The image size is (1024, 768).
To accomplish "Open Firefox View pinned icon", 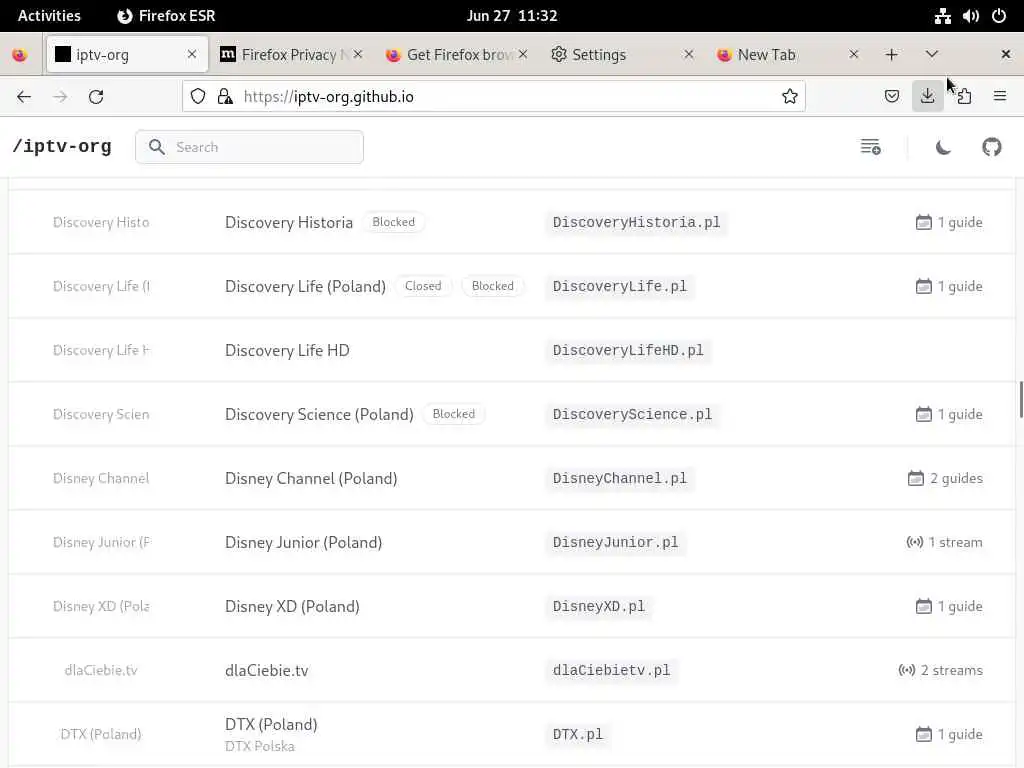I will (20, 55).
